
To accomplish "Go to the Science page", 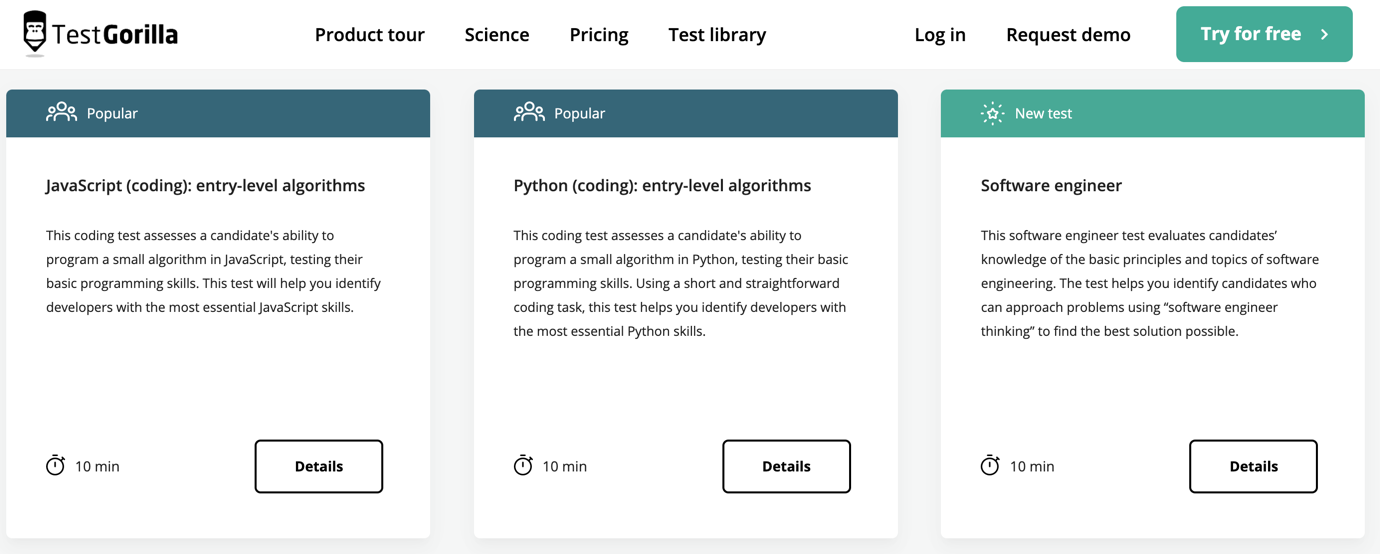I will [x=497, y=34].
